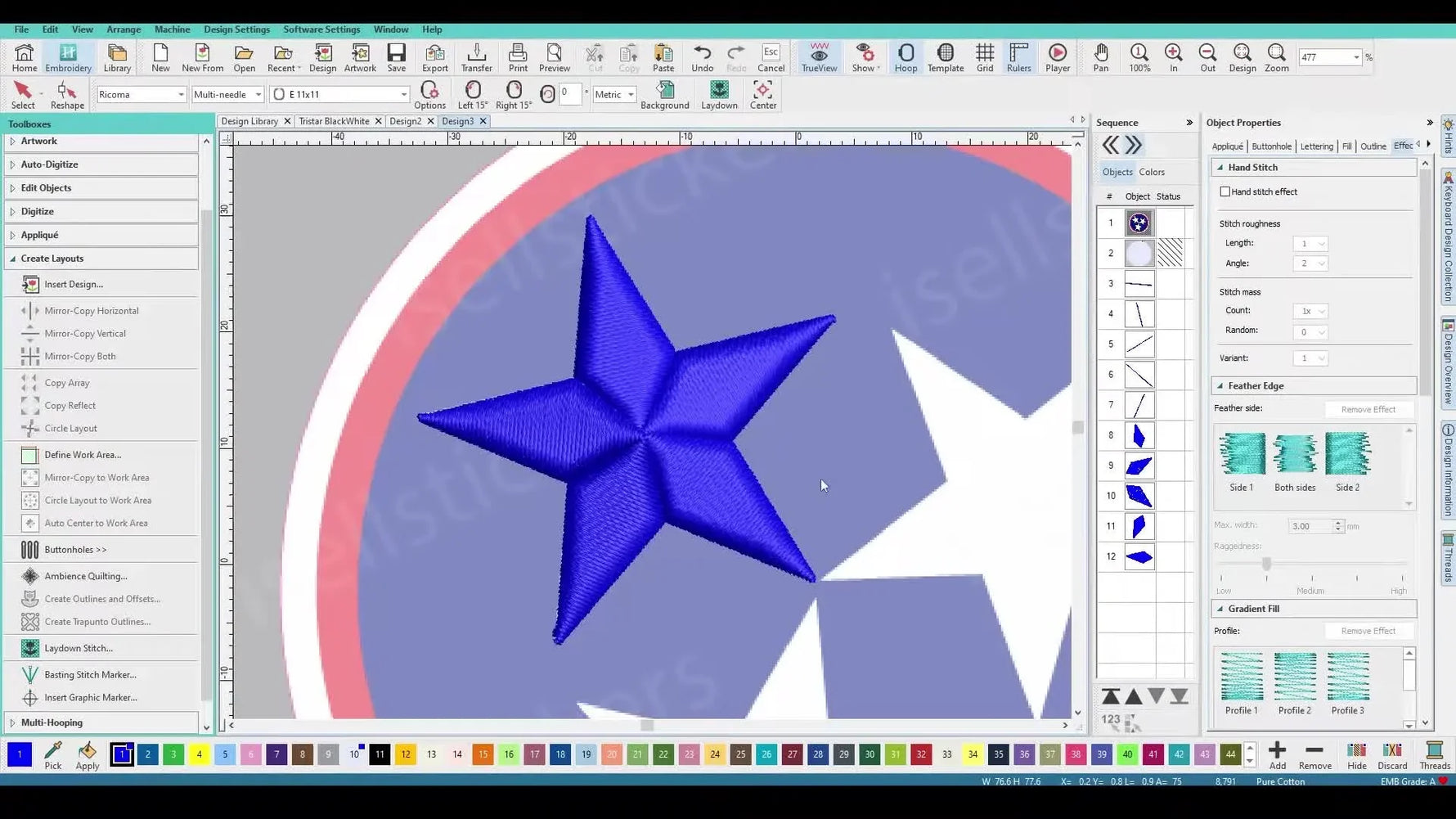This screenshot has height=819, width=1456.
Task: Click the Zoom In icon
Action: point(1173,57)
